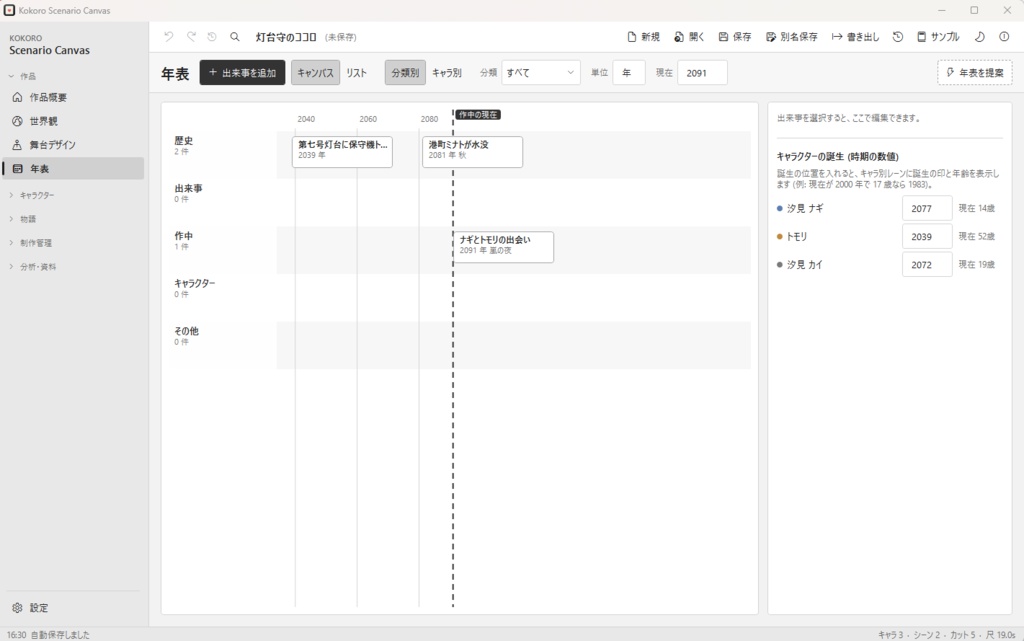Open the 分類 filter dropdown showing すべて
Image resolution: width=1024 pixels, height=641 pixels.
tap(541, 72)
